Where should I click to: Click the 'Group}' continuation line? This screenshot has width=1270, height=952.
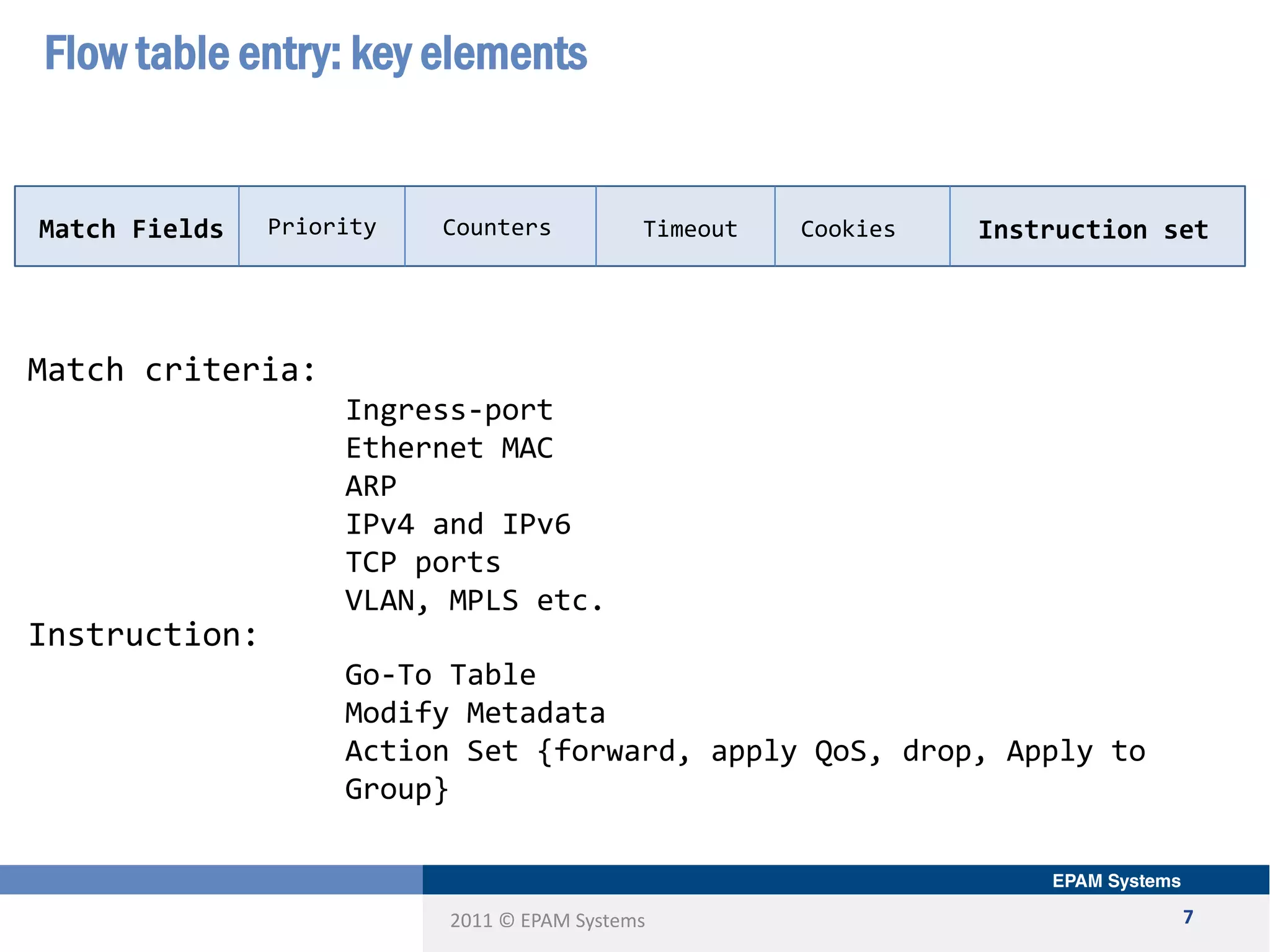coord(397,790)
